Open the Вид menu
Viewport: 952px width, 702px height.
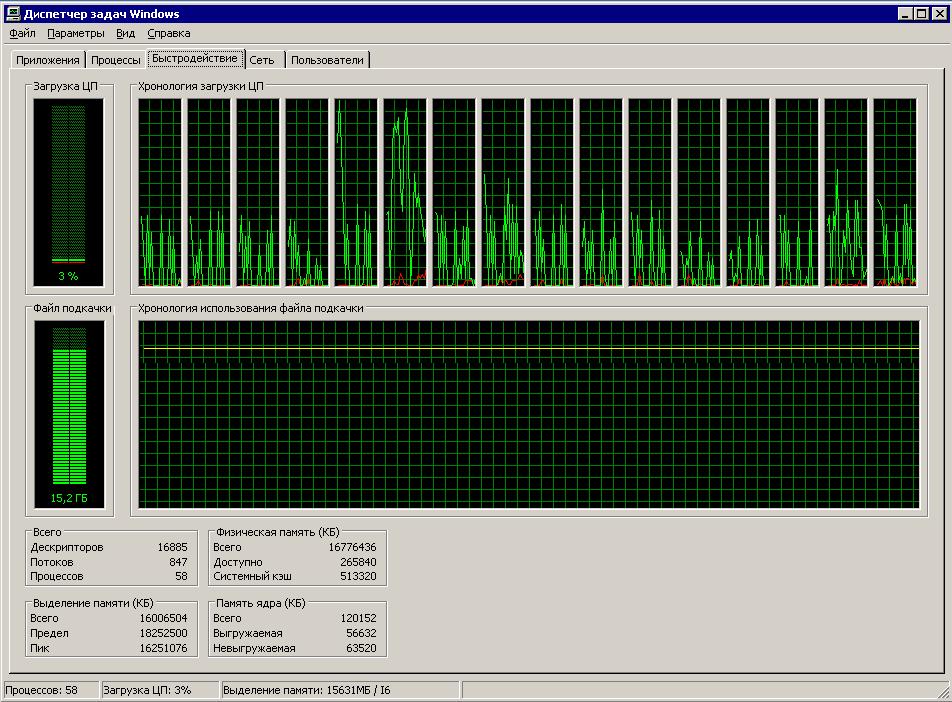click(125, 33)
